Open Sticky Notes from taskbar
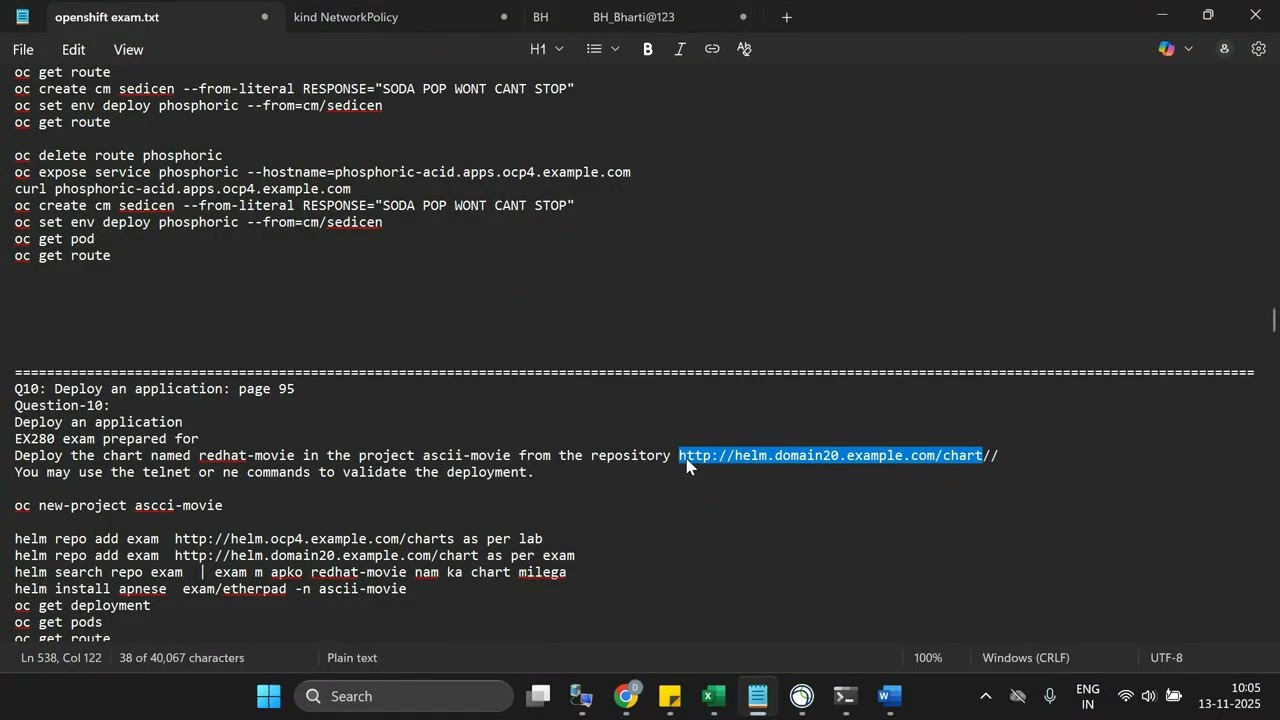The image size is (1280, 720). click(670, 696)
